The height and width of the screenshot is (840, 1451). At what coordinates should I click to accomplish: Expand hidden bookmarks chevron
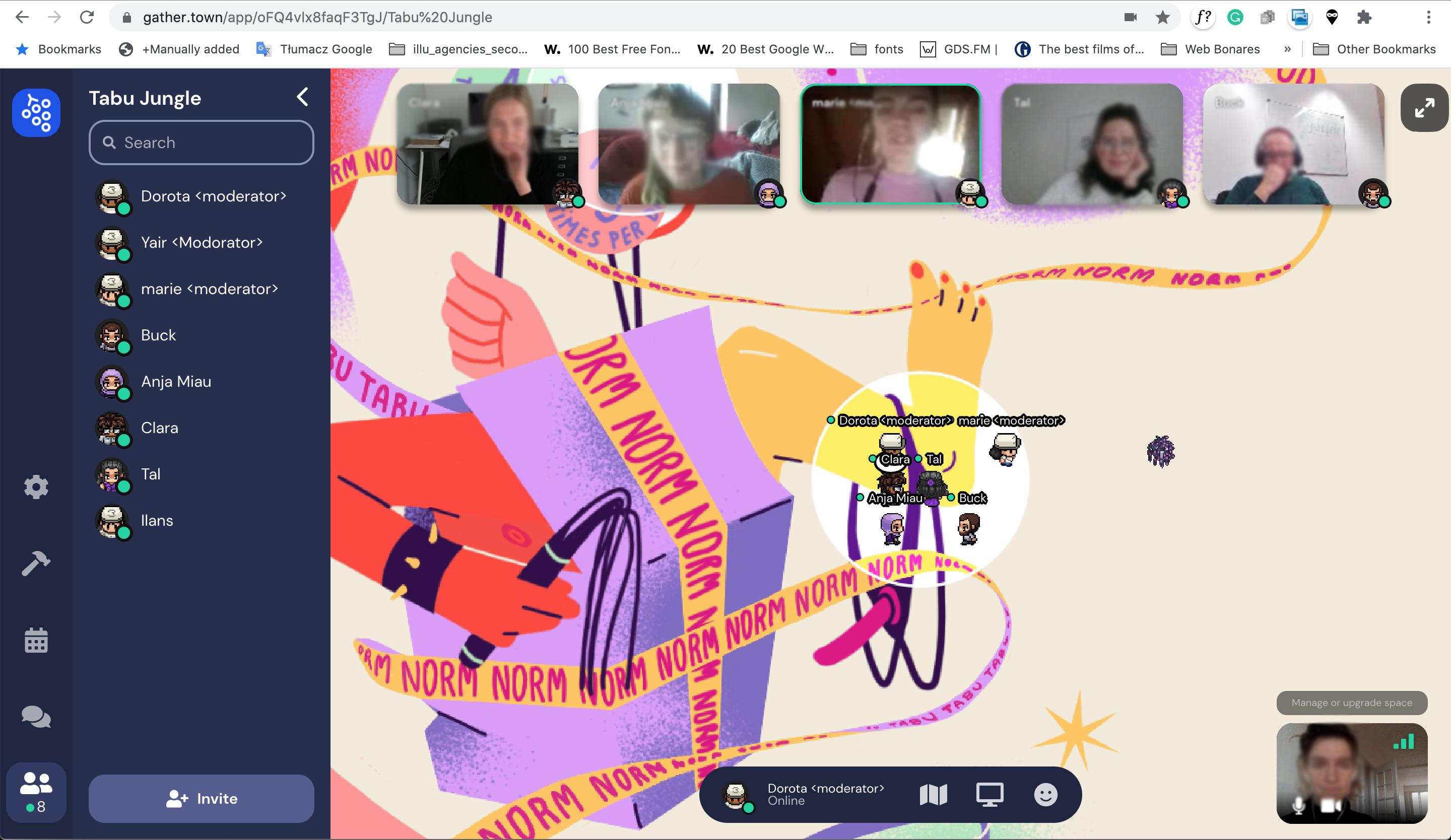pos(1287,49)
